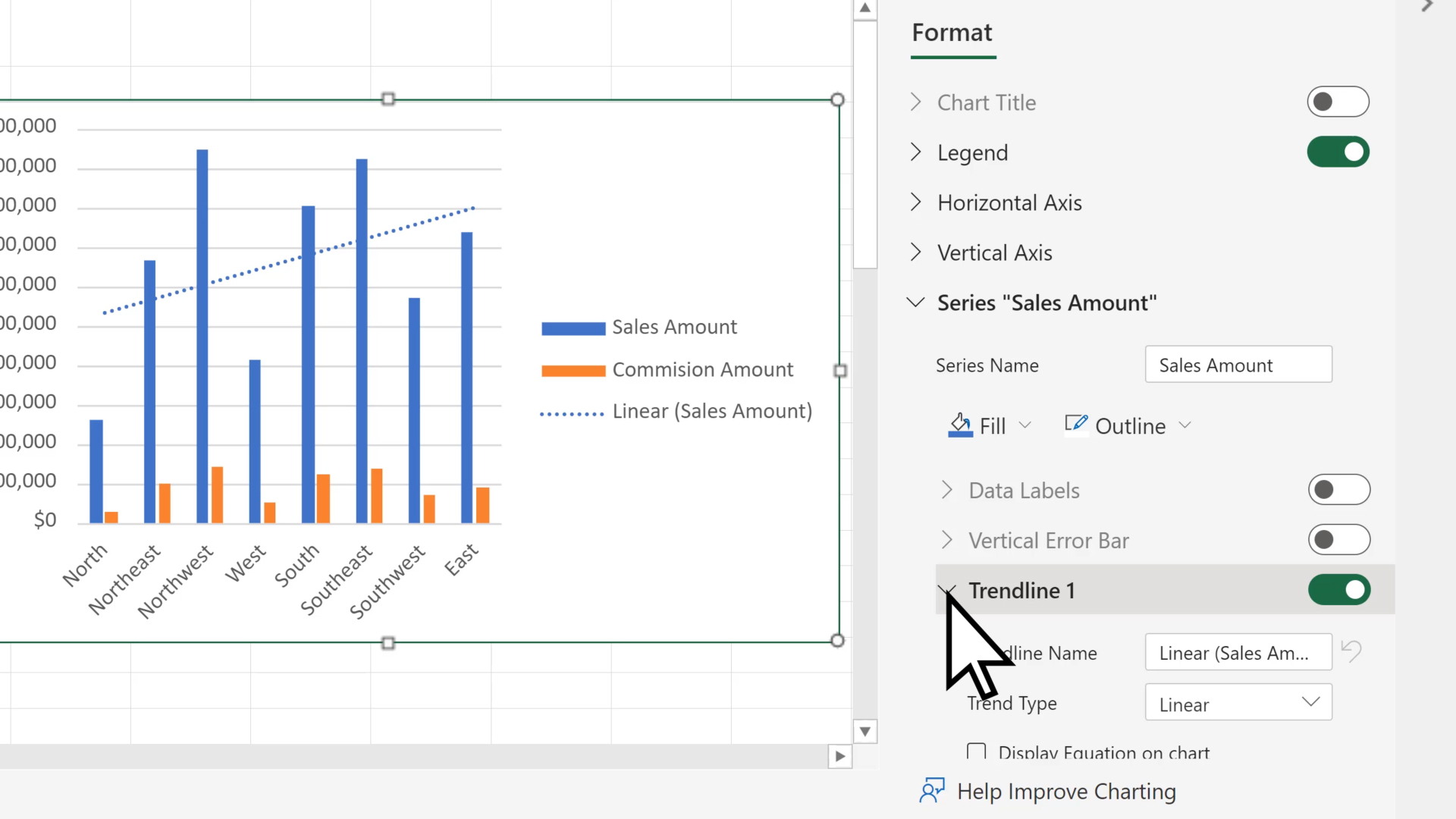Toggle the Trendline 1 on/off switch
1456x819 pixels.
(1339, 590)
